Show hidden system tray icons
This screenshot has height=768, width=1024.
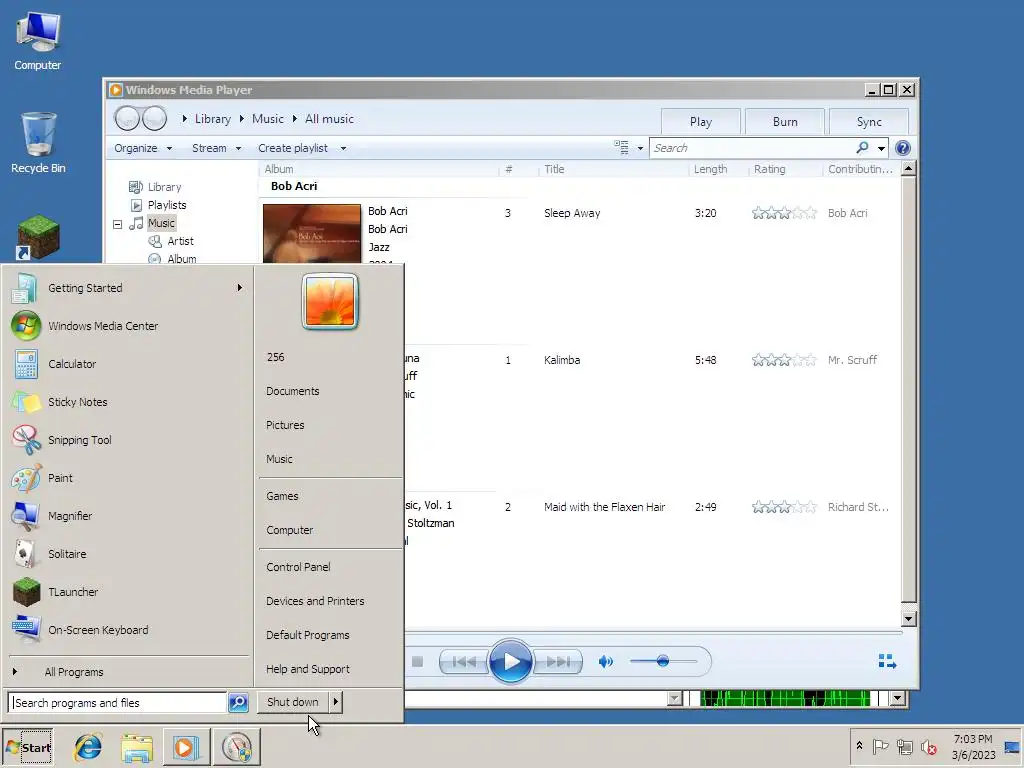[859, 745]
